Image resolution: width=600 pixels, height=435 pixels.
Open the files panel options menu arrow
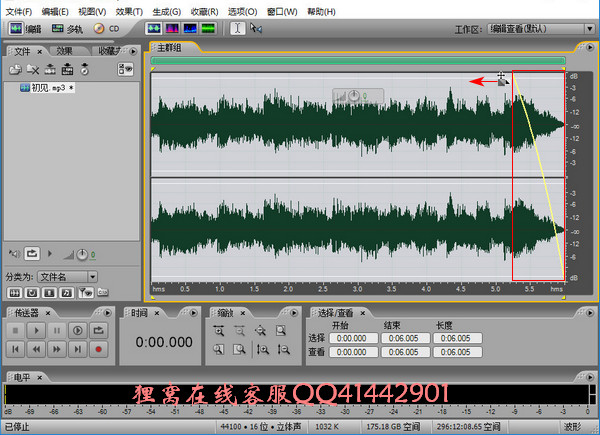[x=133, y=51]
